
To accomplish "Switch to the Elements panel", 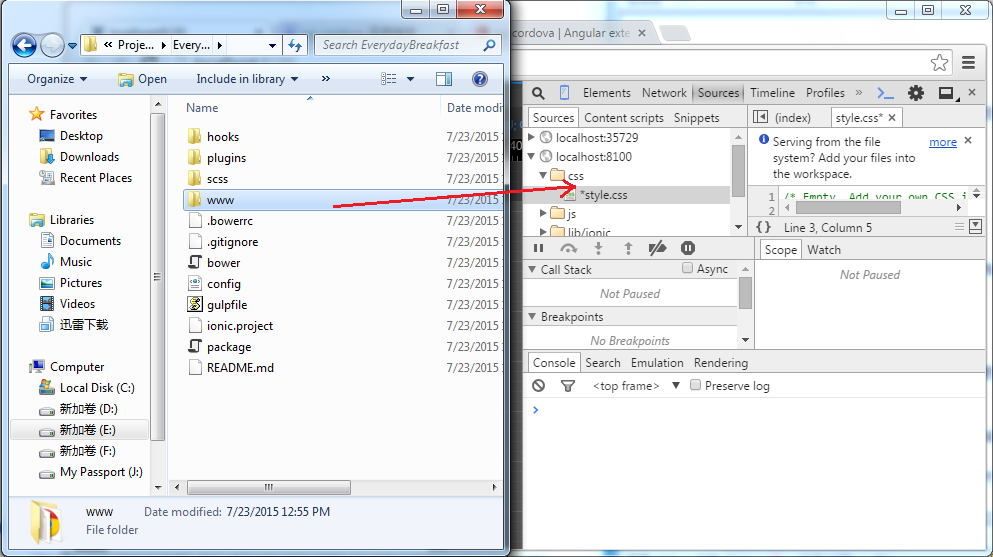I will point(607,93).
